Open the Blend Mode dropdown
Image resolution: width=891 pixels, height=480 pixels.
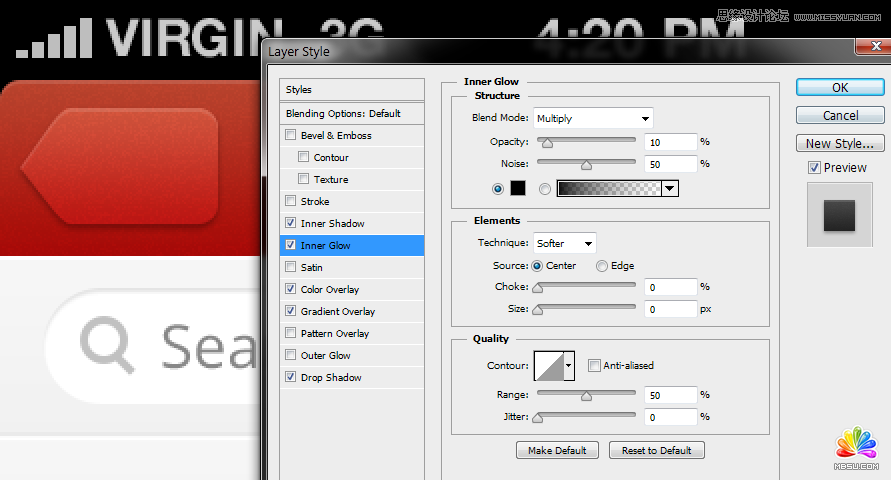[x=593, y=118]
